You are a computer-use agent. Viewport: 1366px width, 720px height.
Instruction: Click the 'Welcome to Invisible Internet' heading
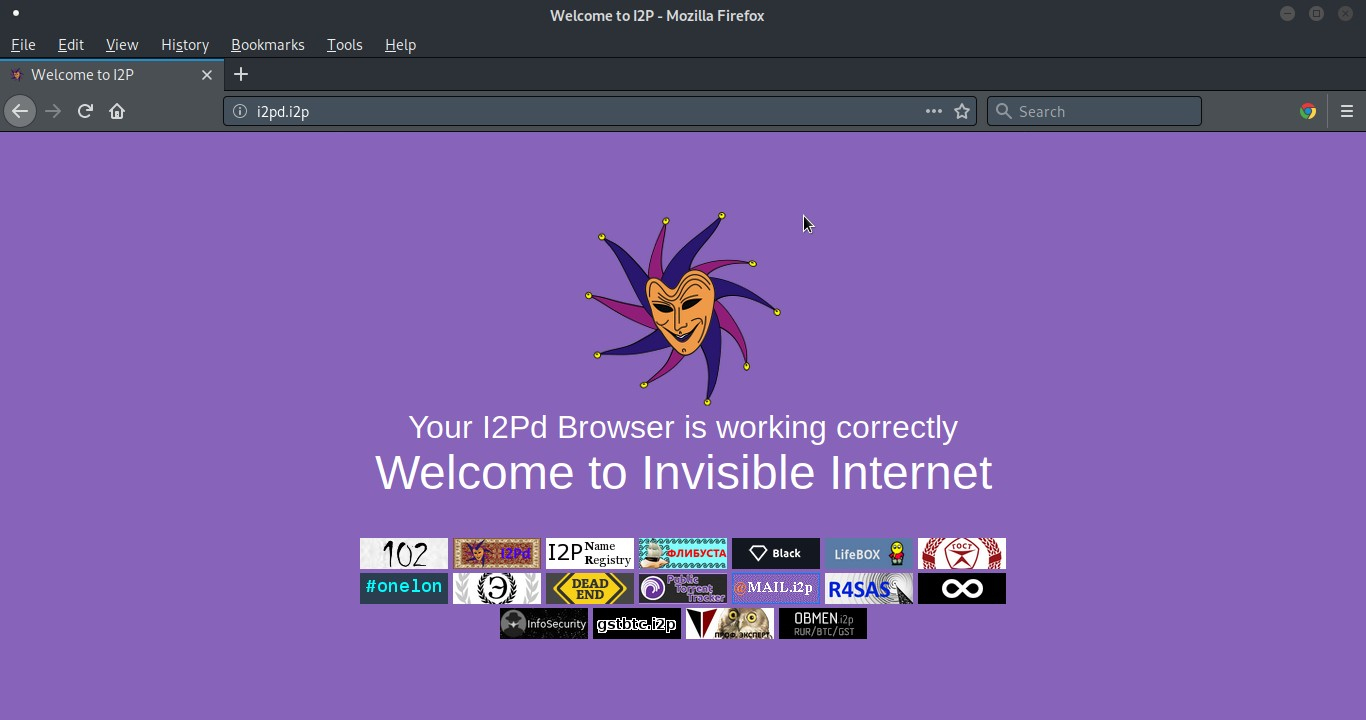[683, 473]
